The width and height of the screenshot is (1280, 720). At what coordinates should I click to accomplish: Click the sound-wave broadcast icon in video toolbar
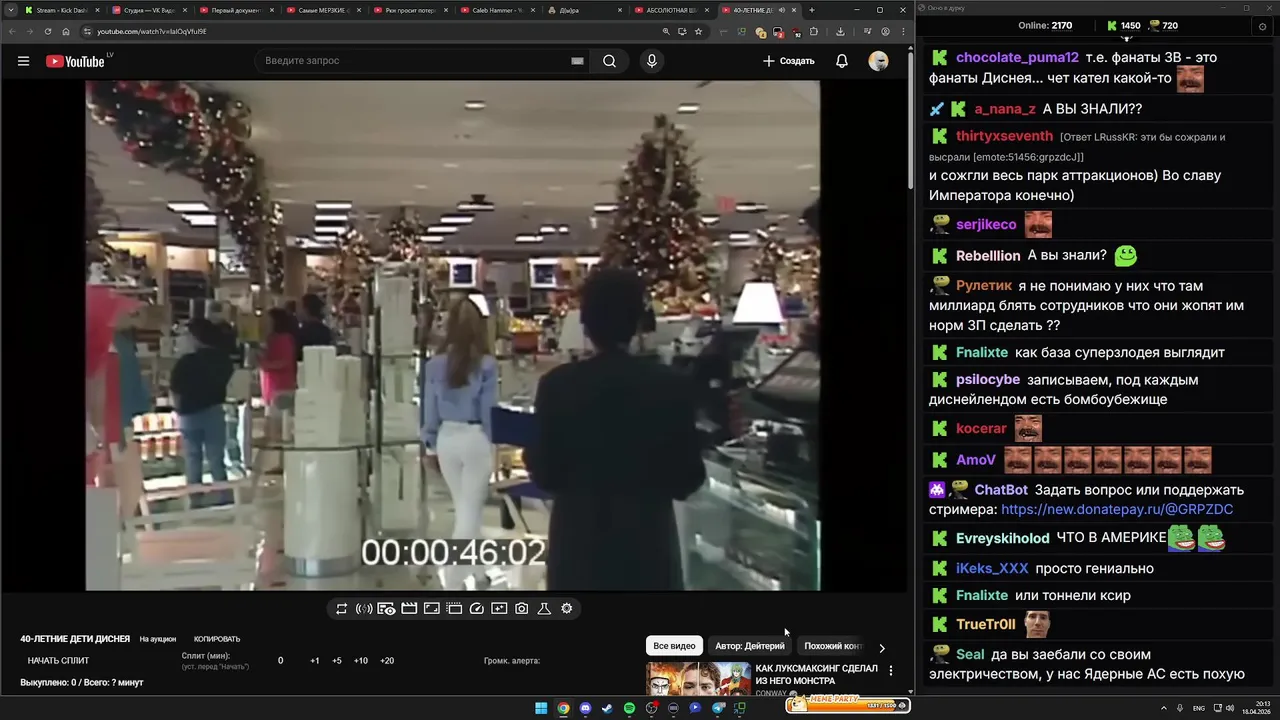(x=364, y=608)
